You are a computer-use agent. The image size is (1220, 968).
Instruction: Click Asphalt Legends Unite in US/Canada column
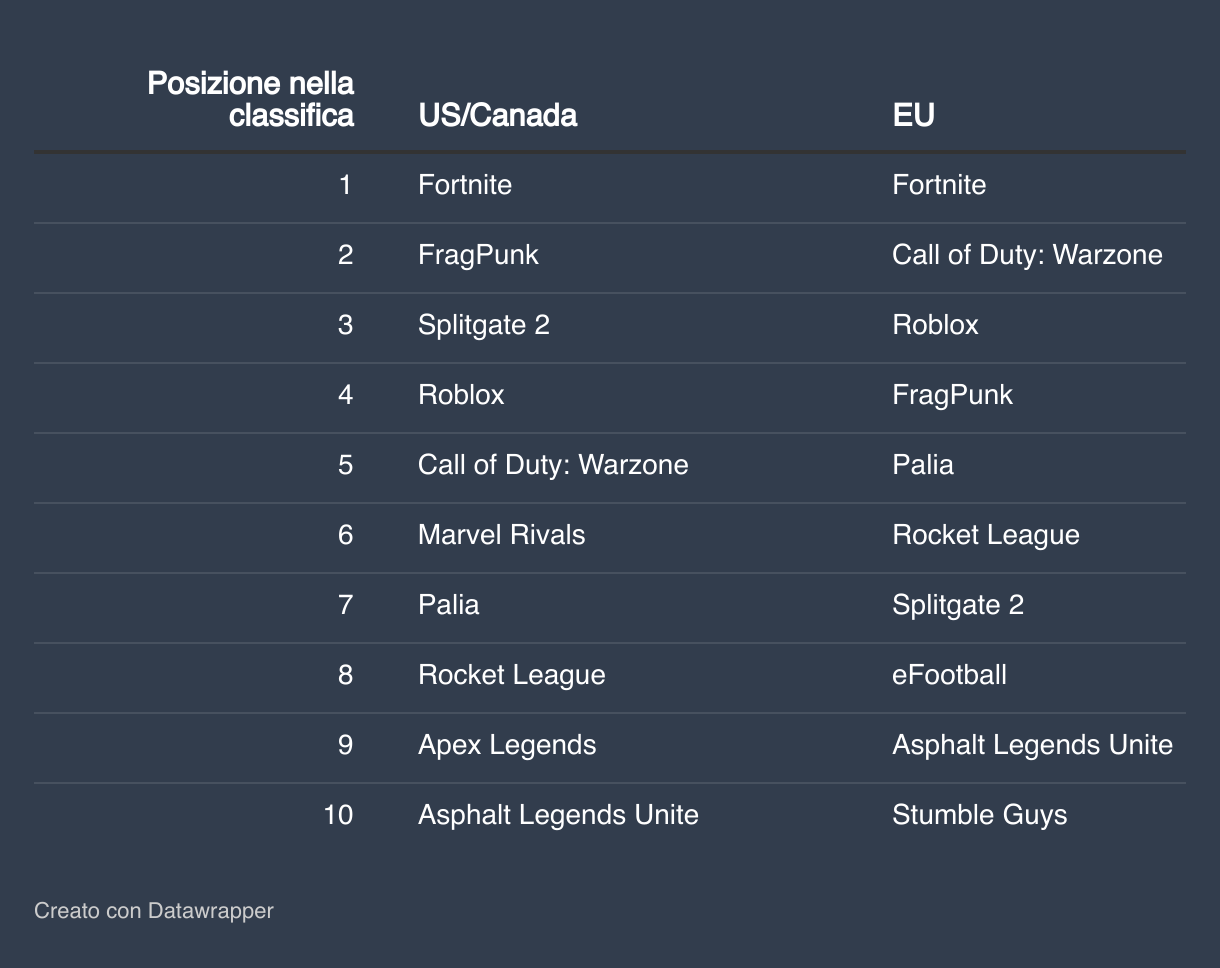point(558,815)
